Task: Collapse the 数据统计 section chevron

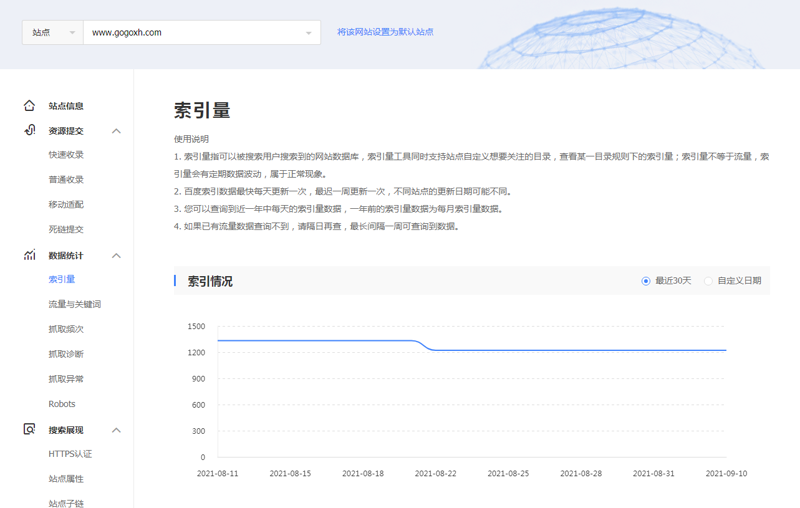Action: coord(116,256)
